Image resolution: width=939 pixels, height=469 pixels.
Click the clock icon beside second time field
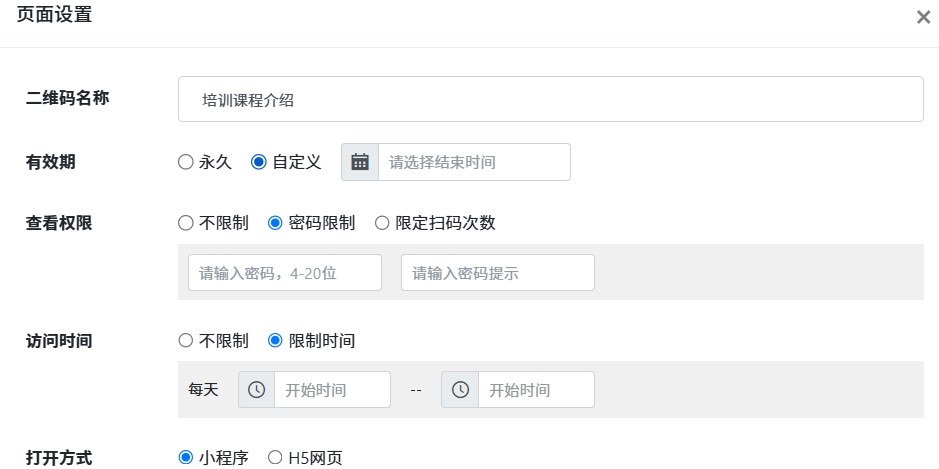(460, 390)
